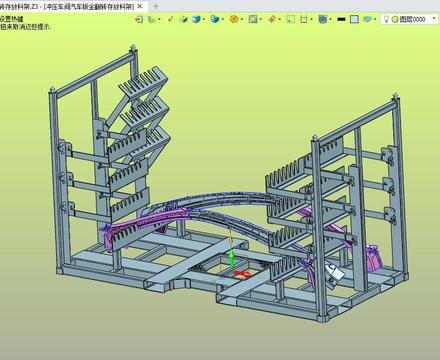Toggle the light blue square display button
This screenshot has width=440, height=360.
pyautogui.click(x=354, y=19)
